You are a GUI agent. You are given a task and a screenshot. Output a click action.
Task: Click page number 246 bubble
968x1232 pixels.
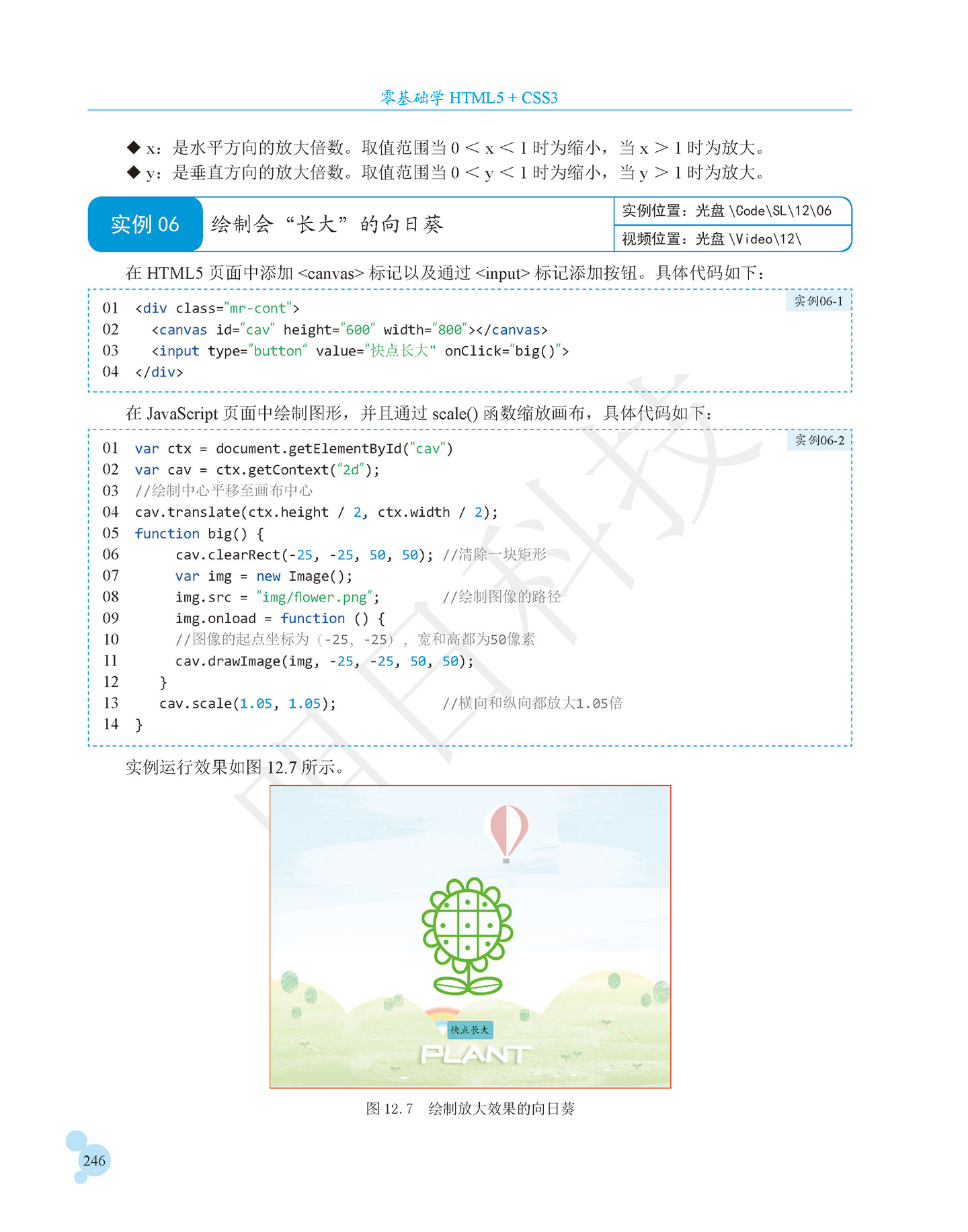94,1161
